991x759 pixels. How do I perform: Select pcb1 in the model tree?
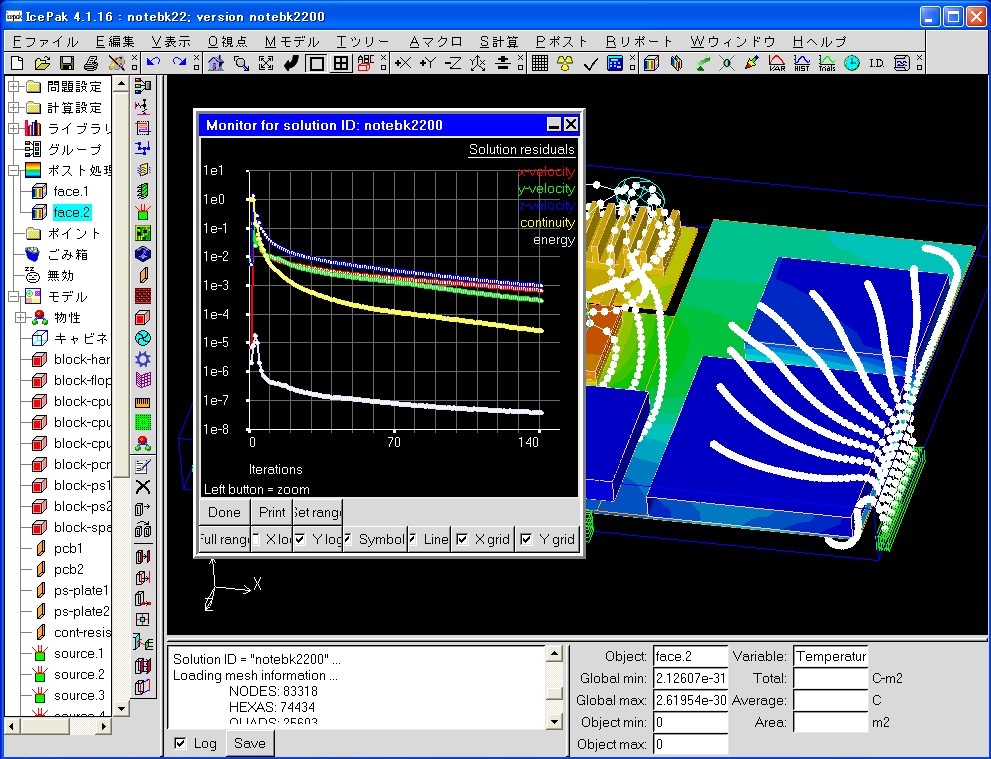pos(68,549)
